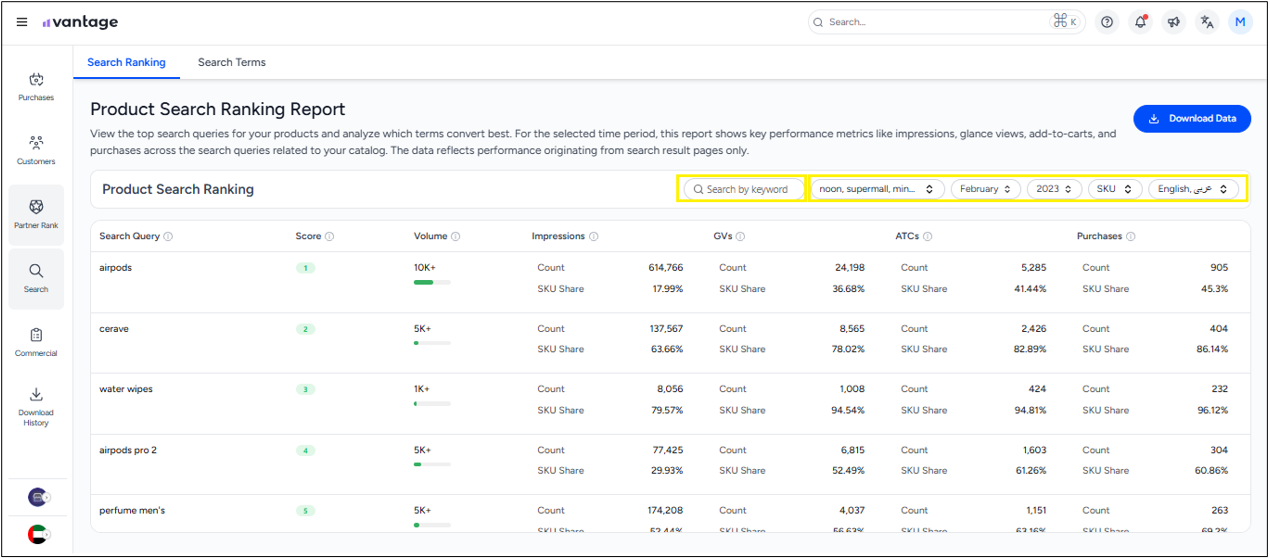
Task: Open the noon, supermall platform dropdown
Action: click(x=876, y=189)
